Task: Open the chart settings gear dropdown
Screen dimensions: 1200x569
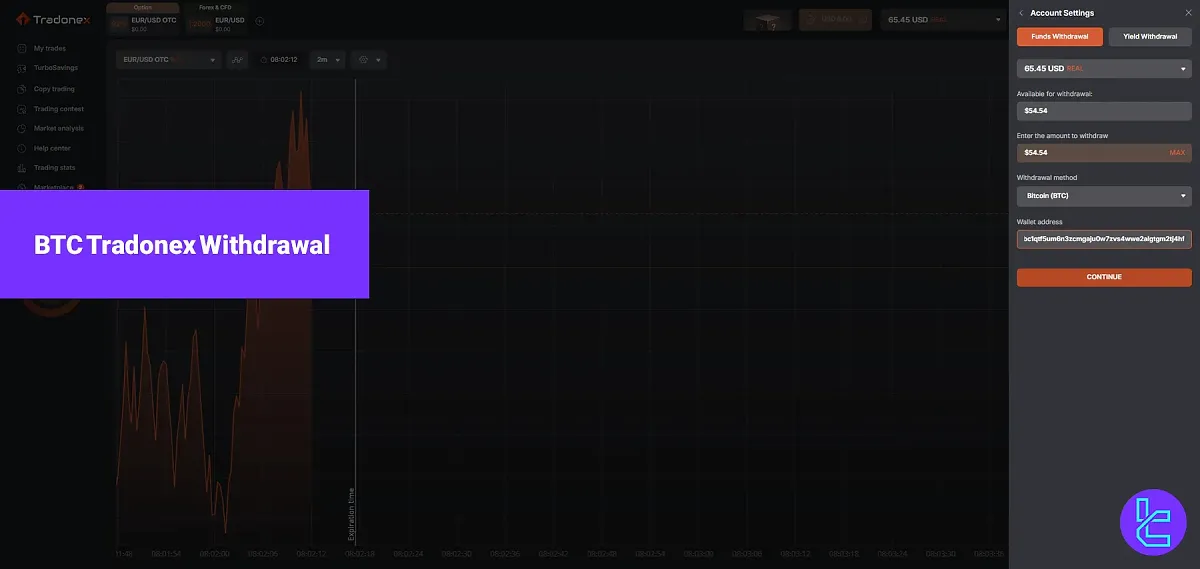Action: pos(367,60)
